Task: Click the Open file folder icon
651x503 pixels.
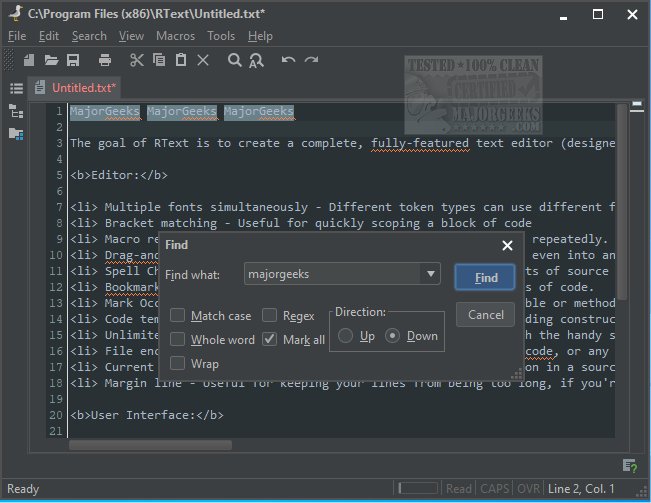Action: point(52,61)
